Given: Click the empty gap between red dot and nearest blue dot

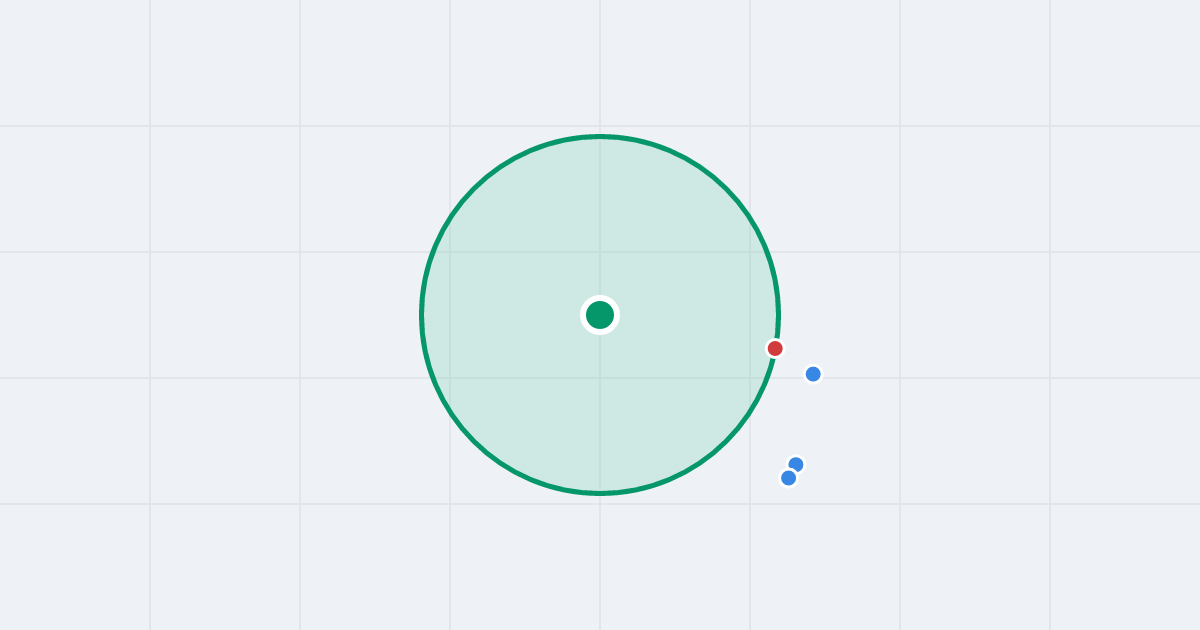Looking at the screenshot, I should click(794, 361).
